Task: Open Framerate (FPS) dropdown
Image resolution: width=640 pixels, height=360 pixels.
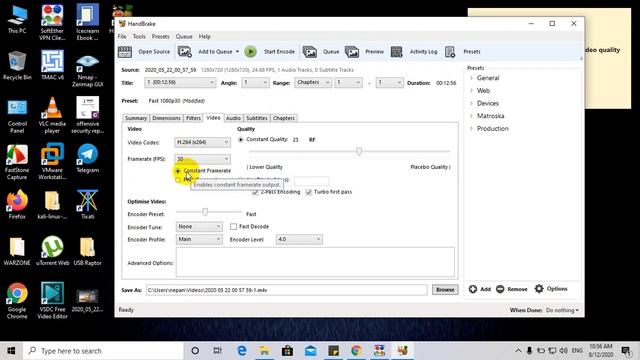Action: pyautogui.click(x=202, y=159)
